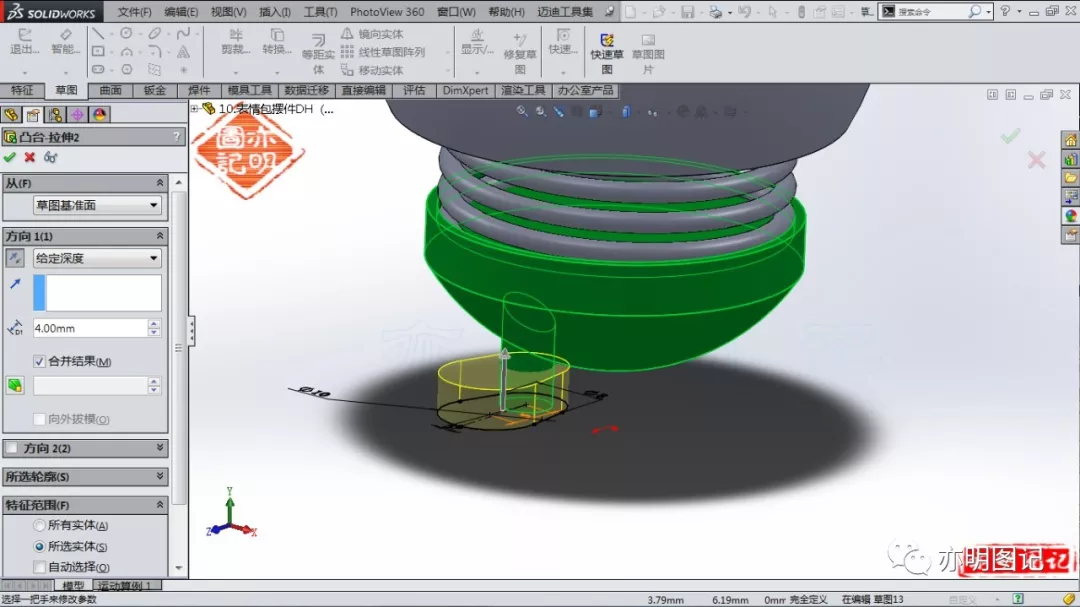Open the DimXpertManager tab icon
This screenshot has width=1080, height=607.
tap(77, 114)
